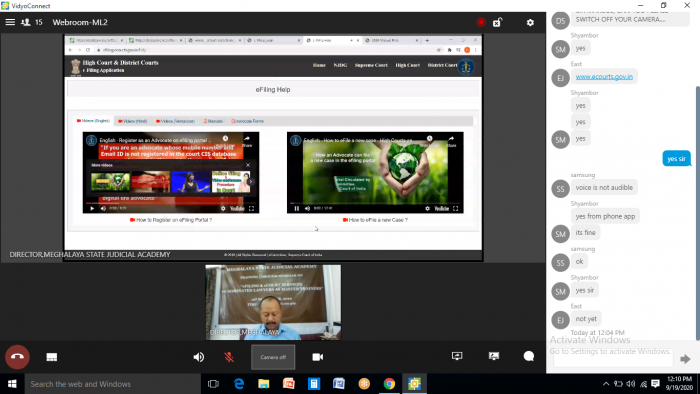
Task: Open the participants list showing 15
Action: 32,22
